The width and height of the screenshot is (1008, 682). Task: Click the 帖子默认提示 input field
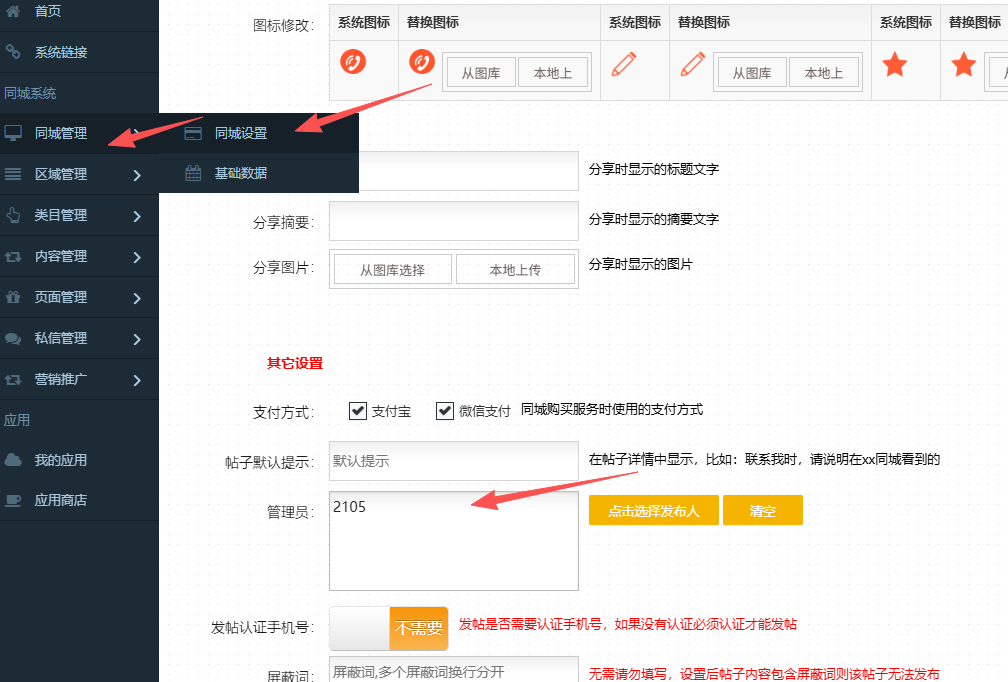[453, 461]
